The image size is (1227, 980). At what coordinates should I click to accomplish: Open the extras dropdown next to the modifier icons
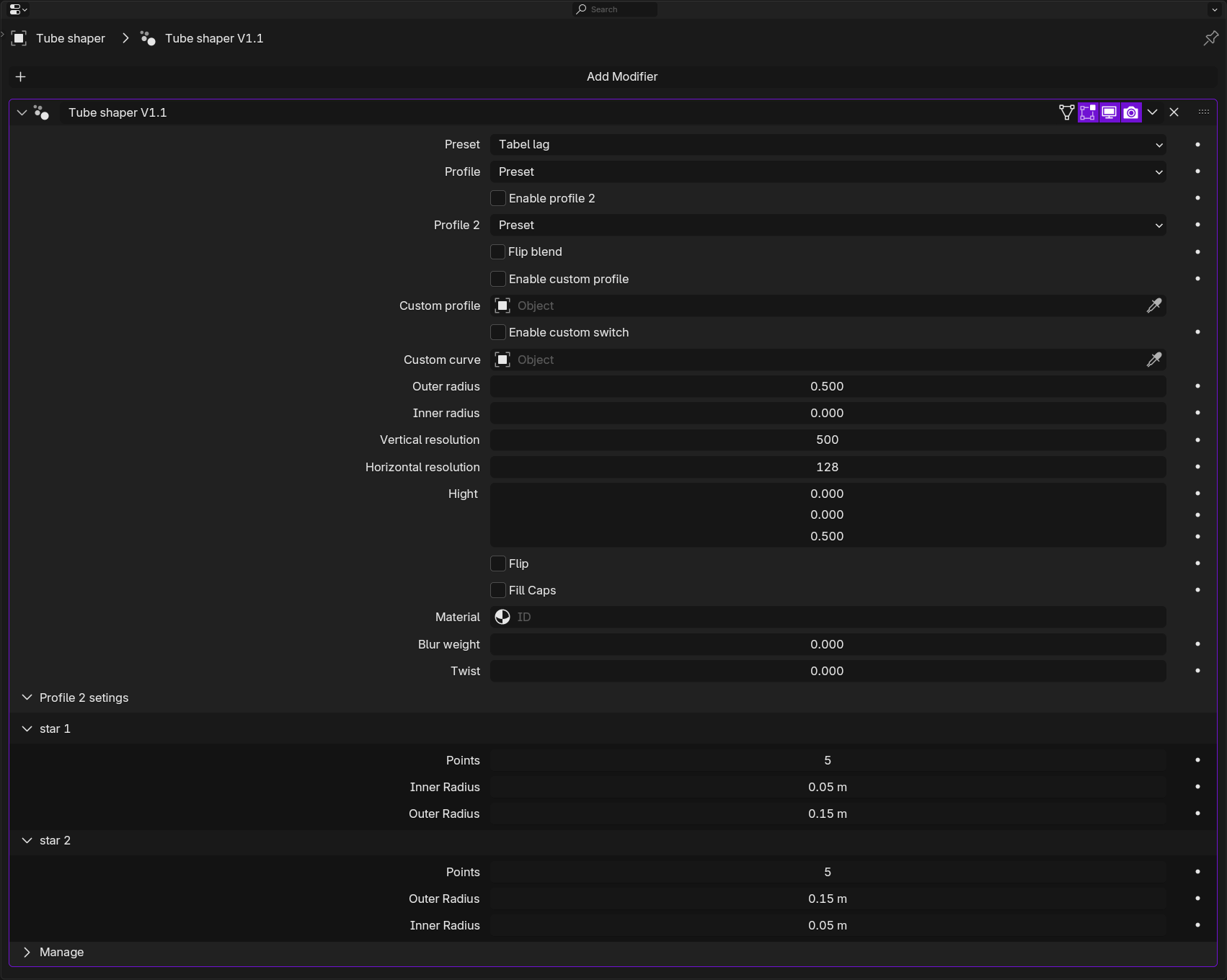(1153, 112)
